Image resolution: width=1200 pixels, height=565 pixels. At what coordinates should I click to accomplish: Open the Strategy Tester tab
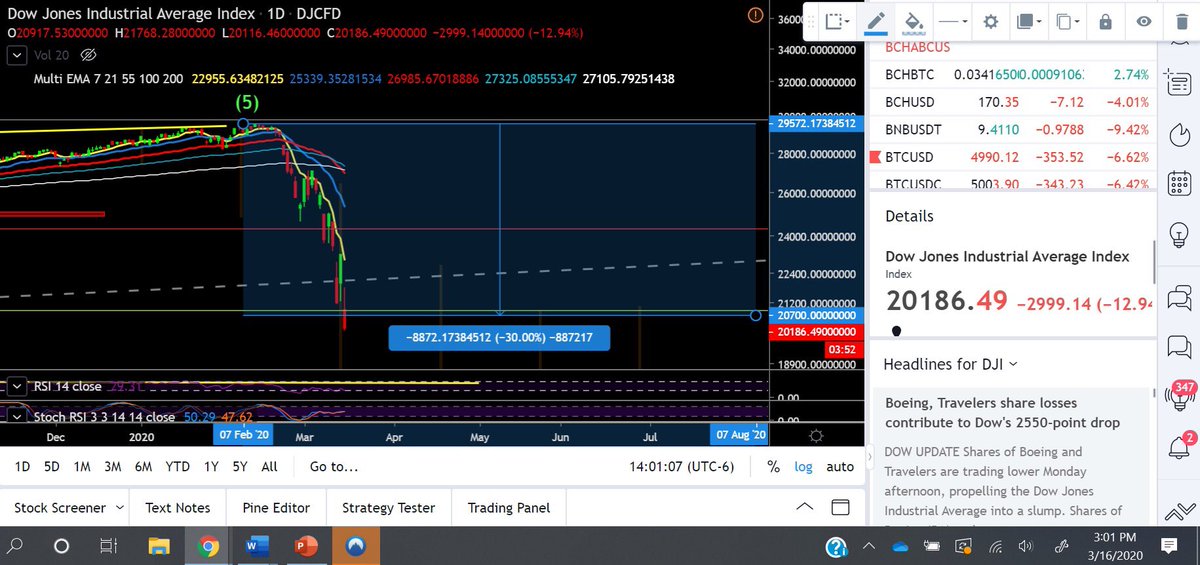(x=388, y=508)
